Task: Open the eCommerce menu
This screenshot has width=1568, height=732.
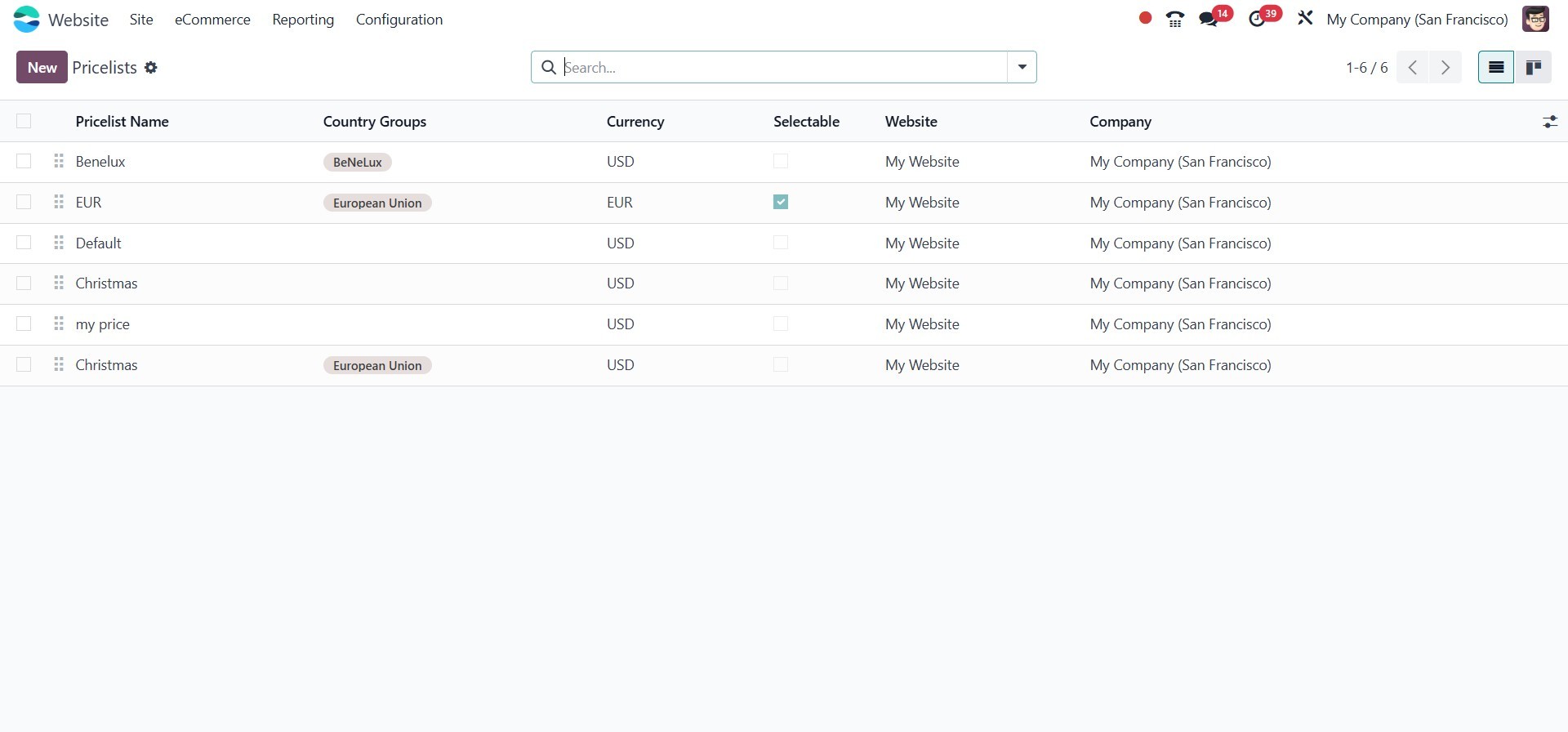Action: (212, 20)
